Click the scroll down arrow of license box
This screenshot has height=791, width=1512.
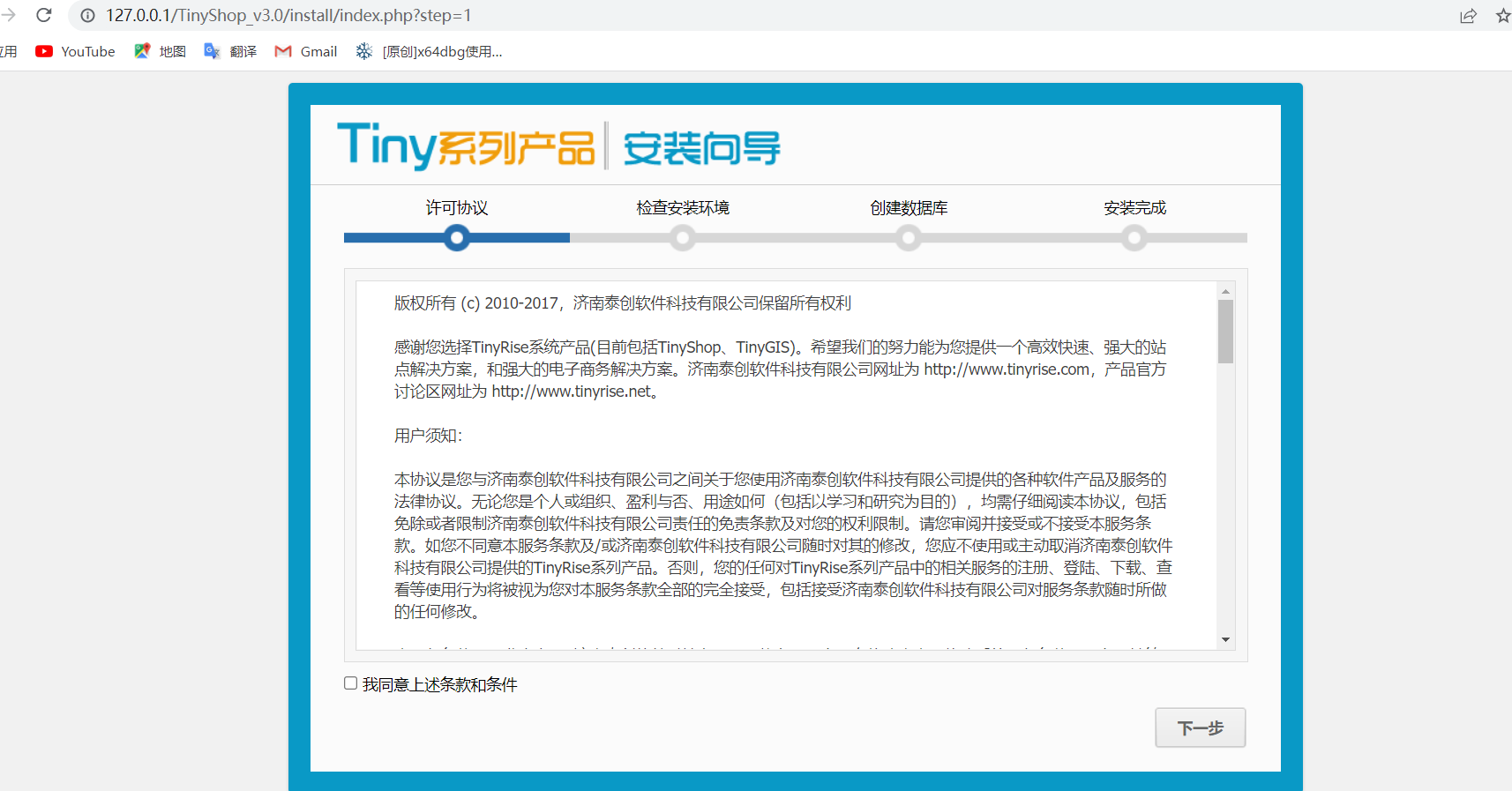(1225, 639)
